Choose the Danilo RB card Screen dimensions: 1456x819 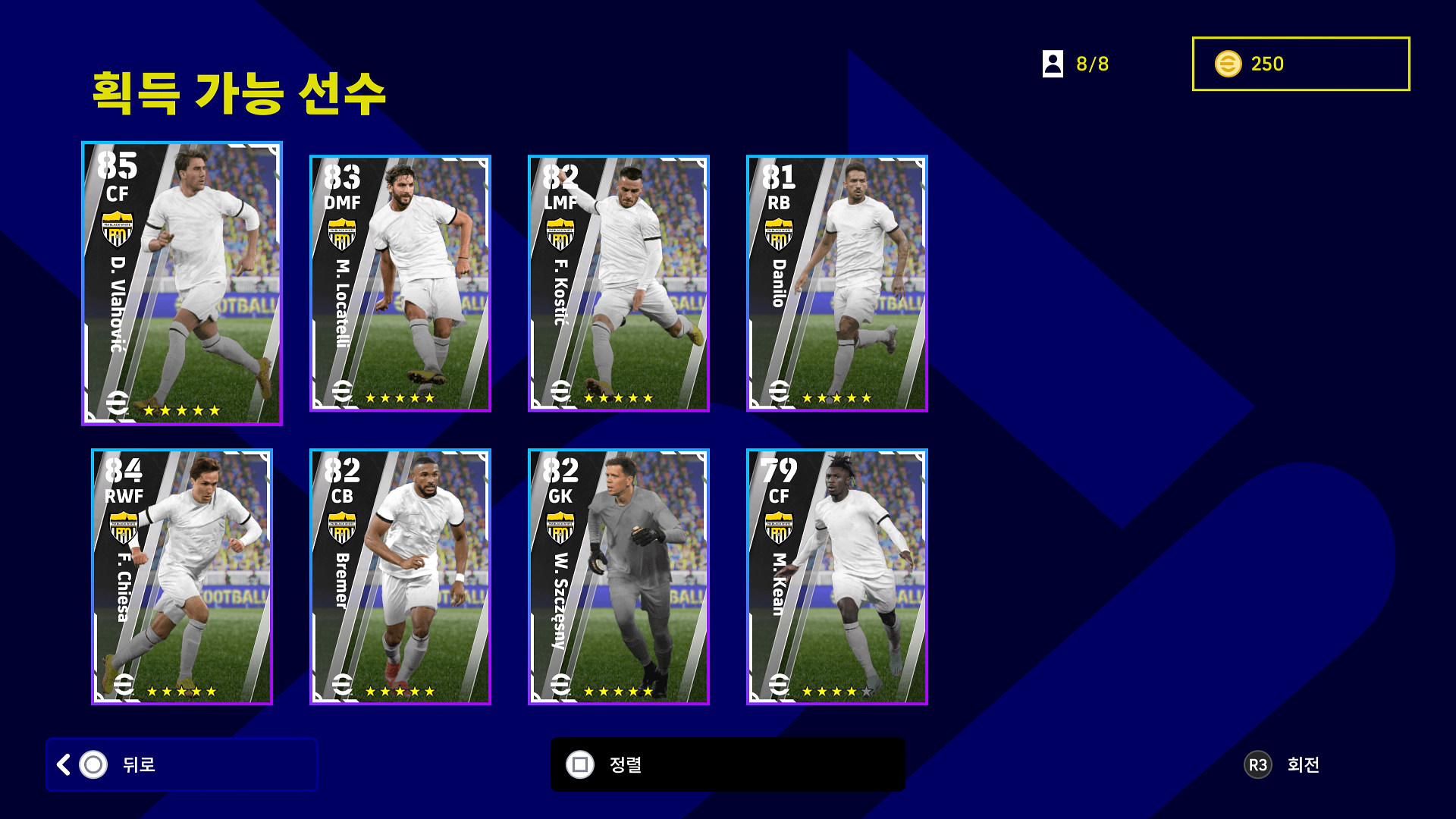pyautogui.click(x=837, y=284)
